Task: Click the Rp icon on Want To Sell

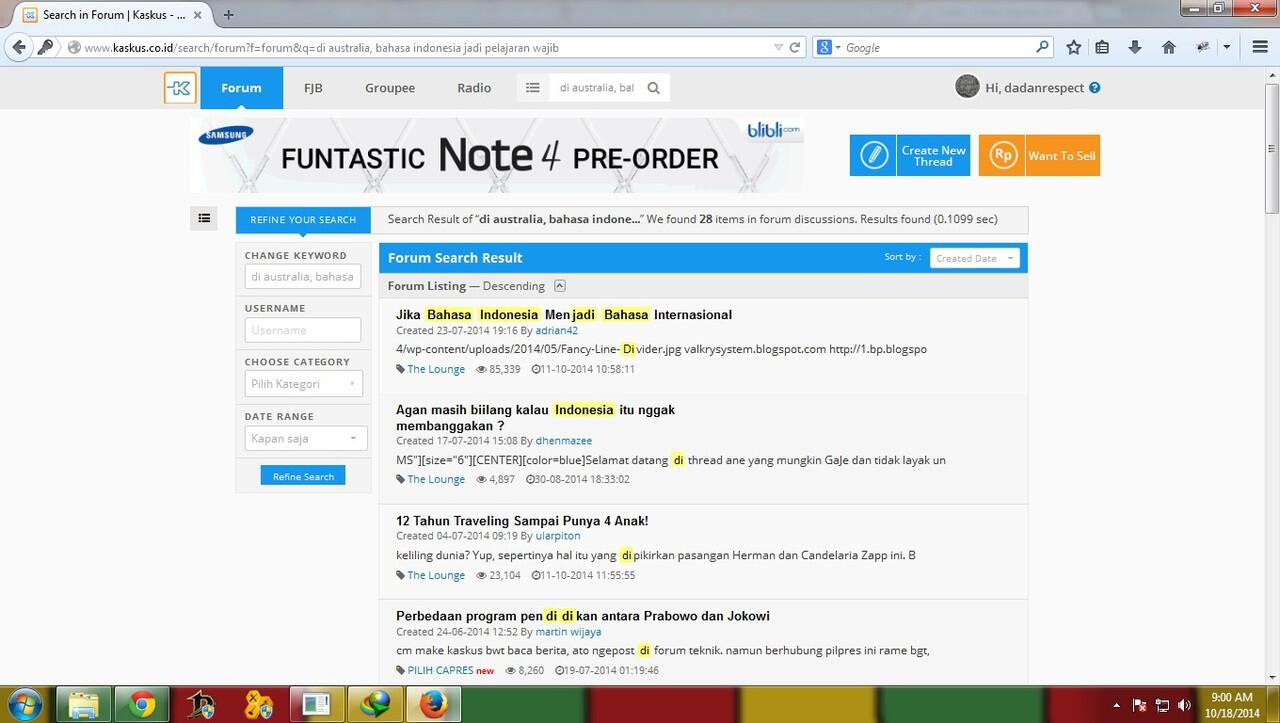Action: tap(1002, 155)
